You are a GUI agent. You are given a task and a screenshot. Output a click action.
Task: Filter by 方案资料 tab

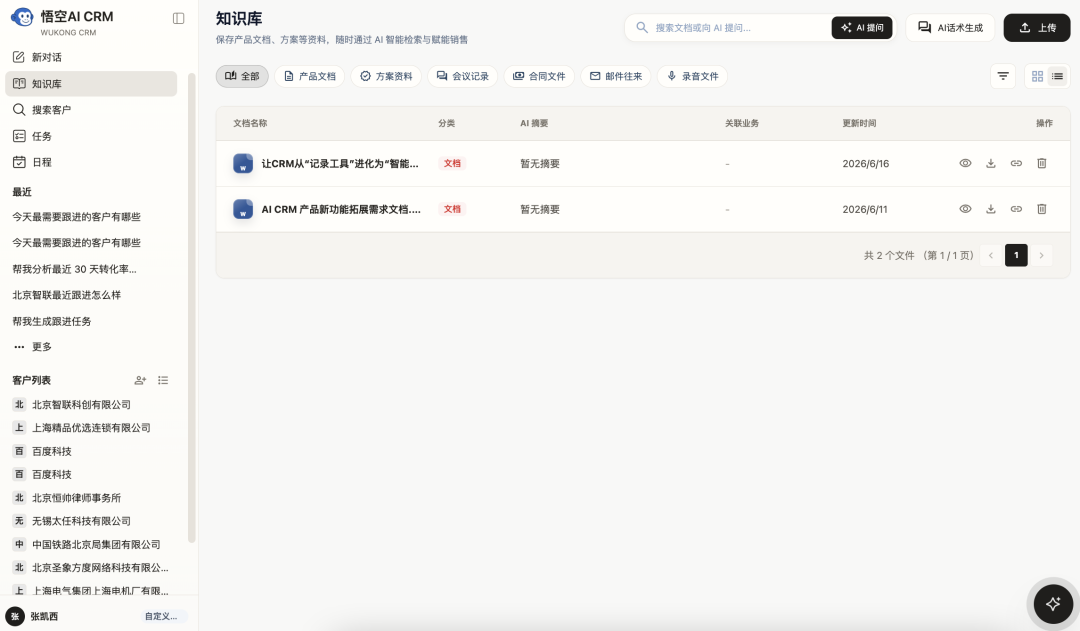386,76
